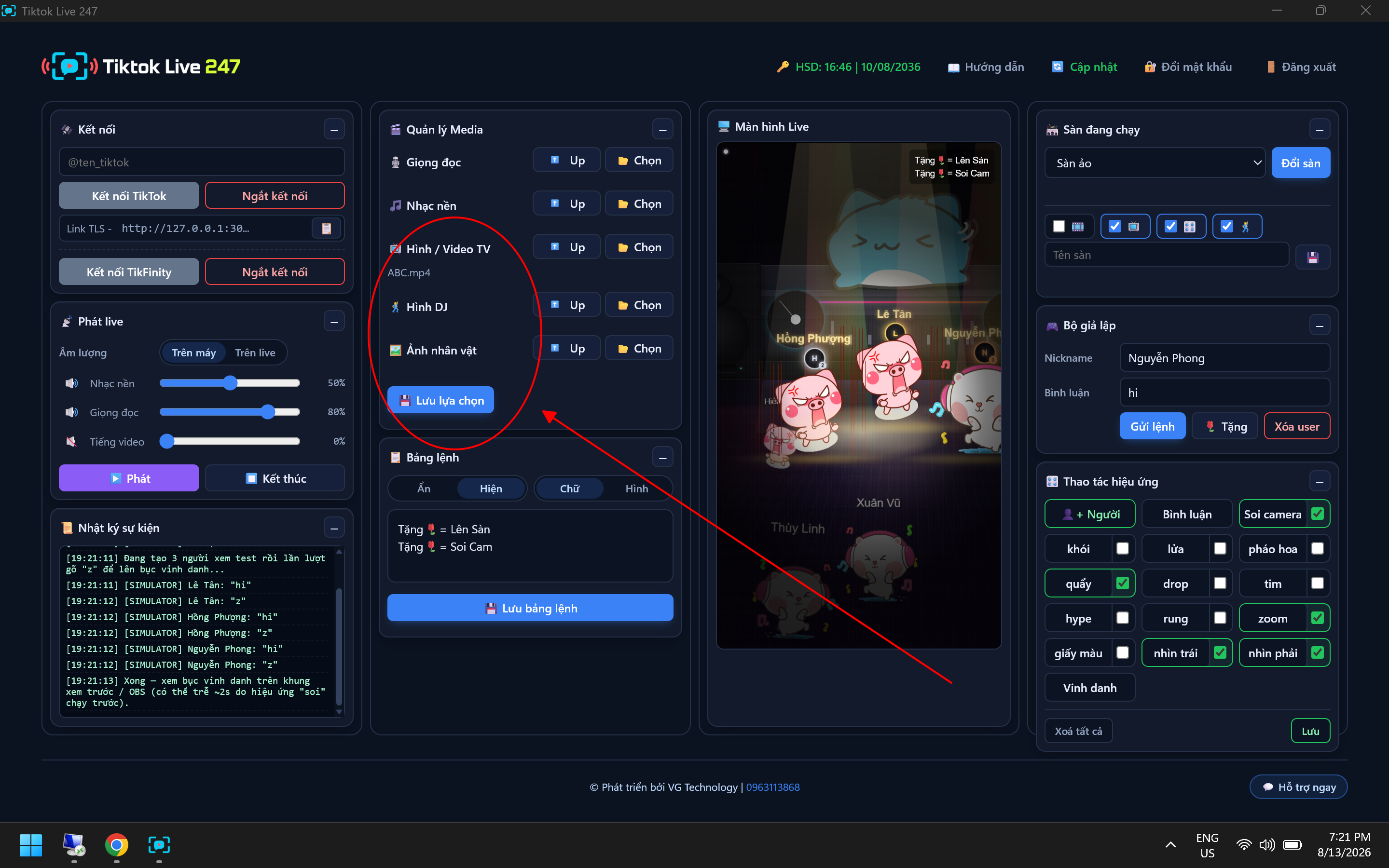Collapse the Thao tác hiệu ứng panel

[x=1320, y=482]
